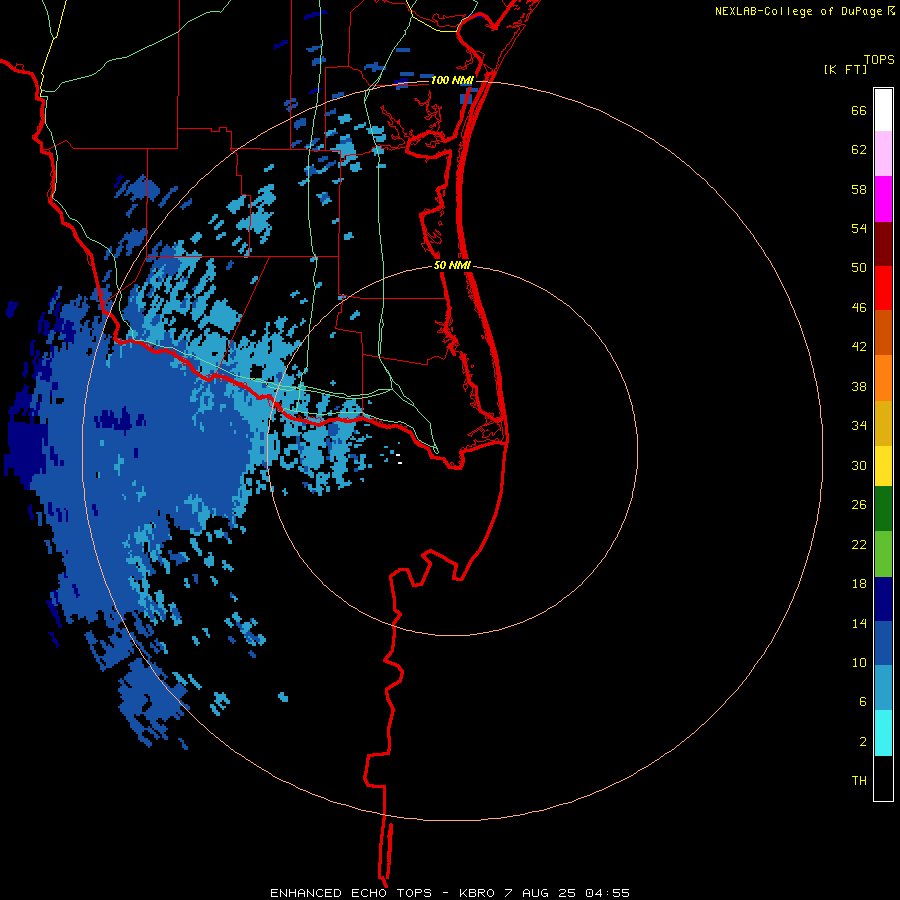Viewport: 900px width, 900px height.
Task: Click the dark red 54 kft legend swatch
Action: (883, 245)
